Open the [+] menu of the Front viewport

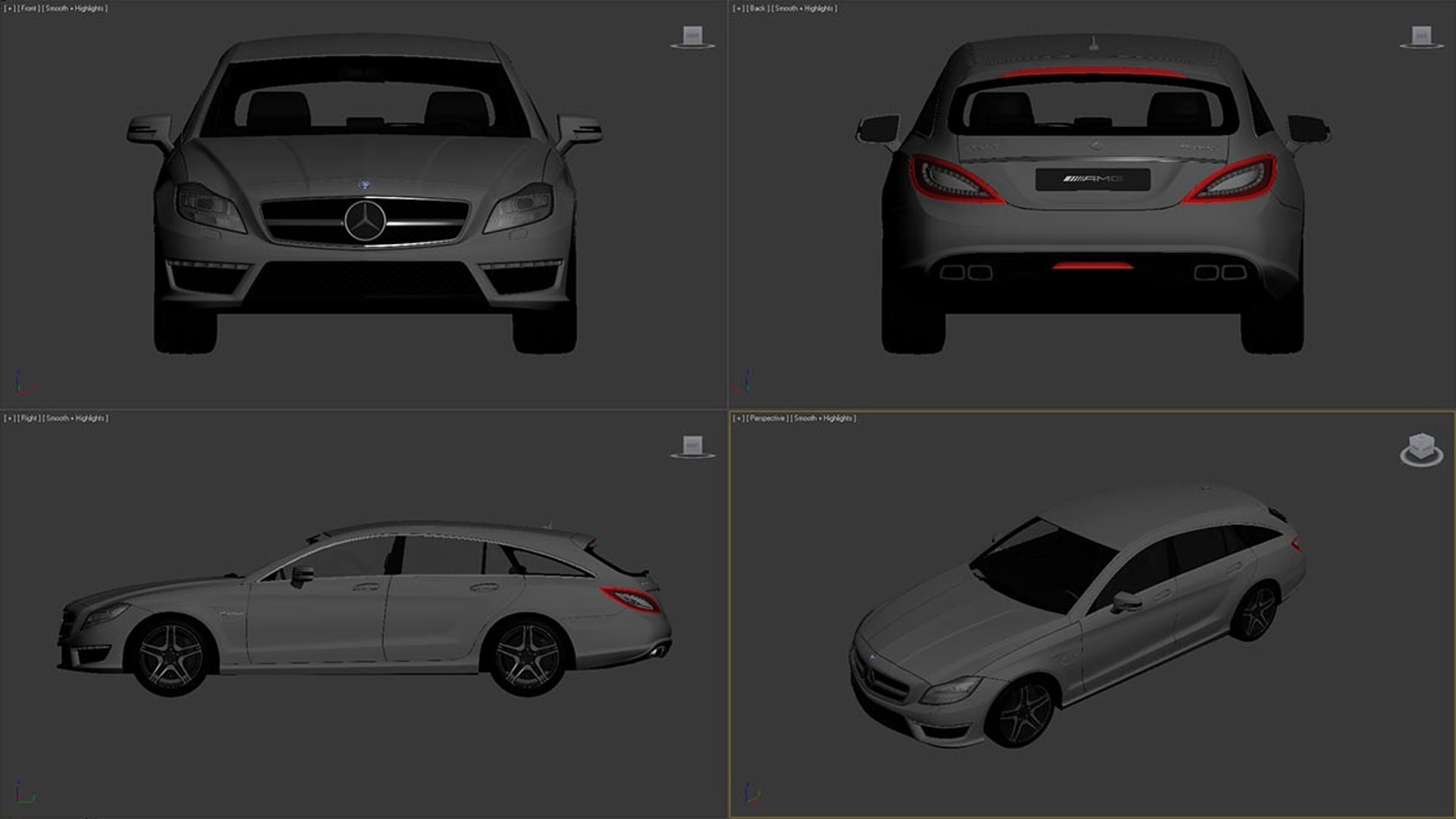tap(10, 8)
